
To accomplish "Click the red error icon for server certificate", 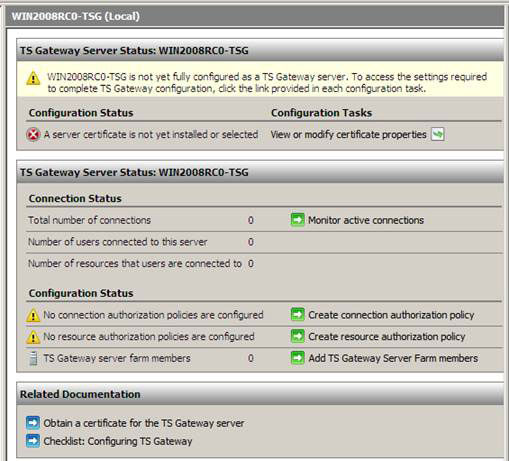I will point(33,135).
